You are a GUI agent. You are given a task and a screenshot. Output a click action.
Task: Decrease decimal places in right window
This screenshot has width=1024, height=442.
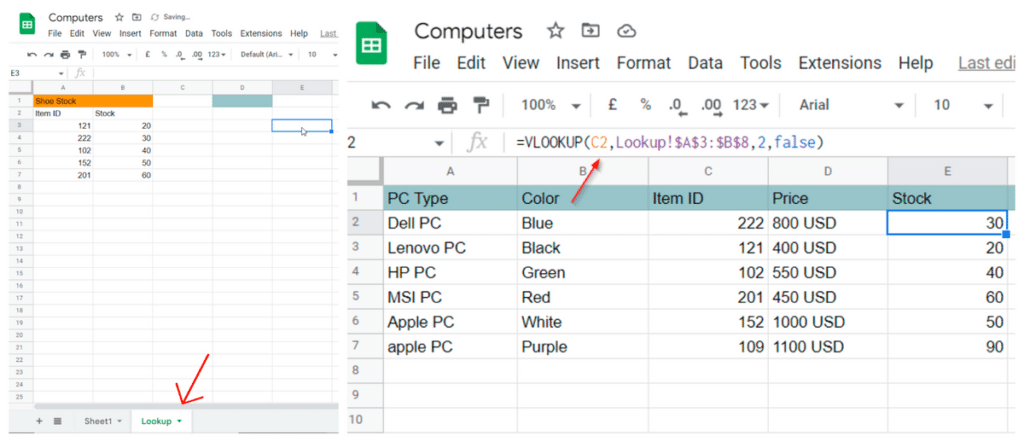[677, 106]
